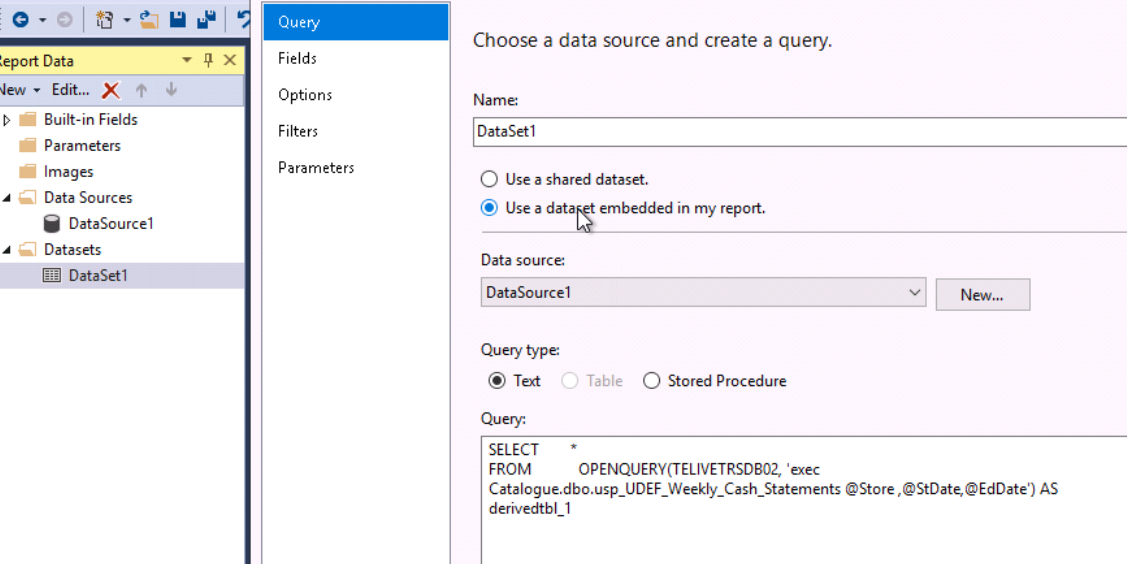This screenshot has width=1127, height=564.
Task: Select the Built-in Fields folder
Action: [91, 119]
